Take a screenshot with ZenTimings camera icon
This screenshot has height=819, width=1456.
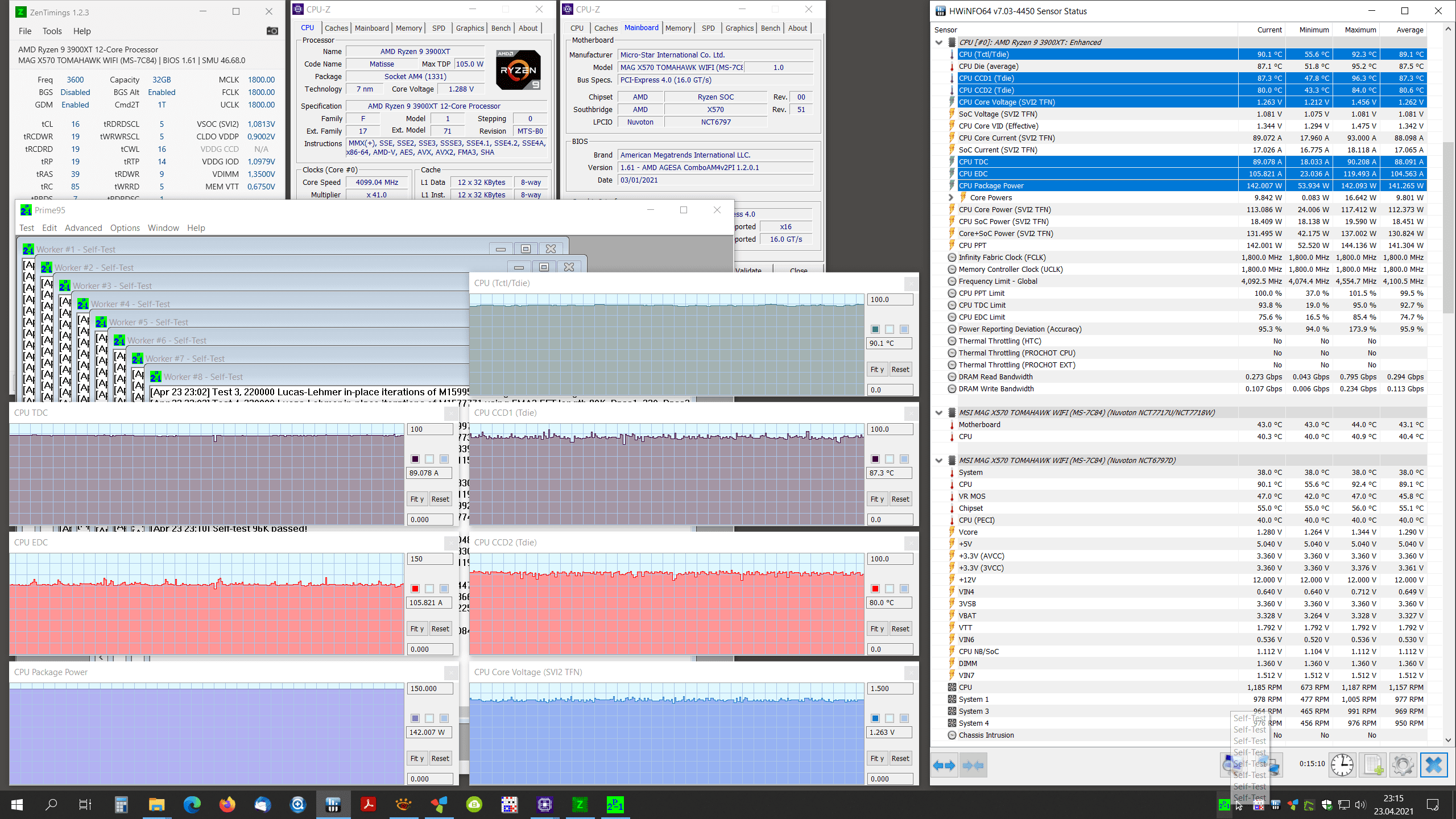point(272,31)
